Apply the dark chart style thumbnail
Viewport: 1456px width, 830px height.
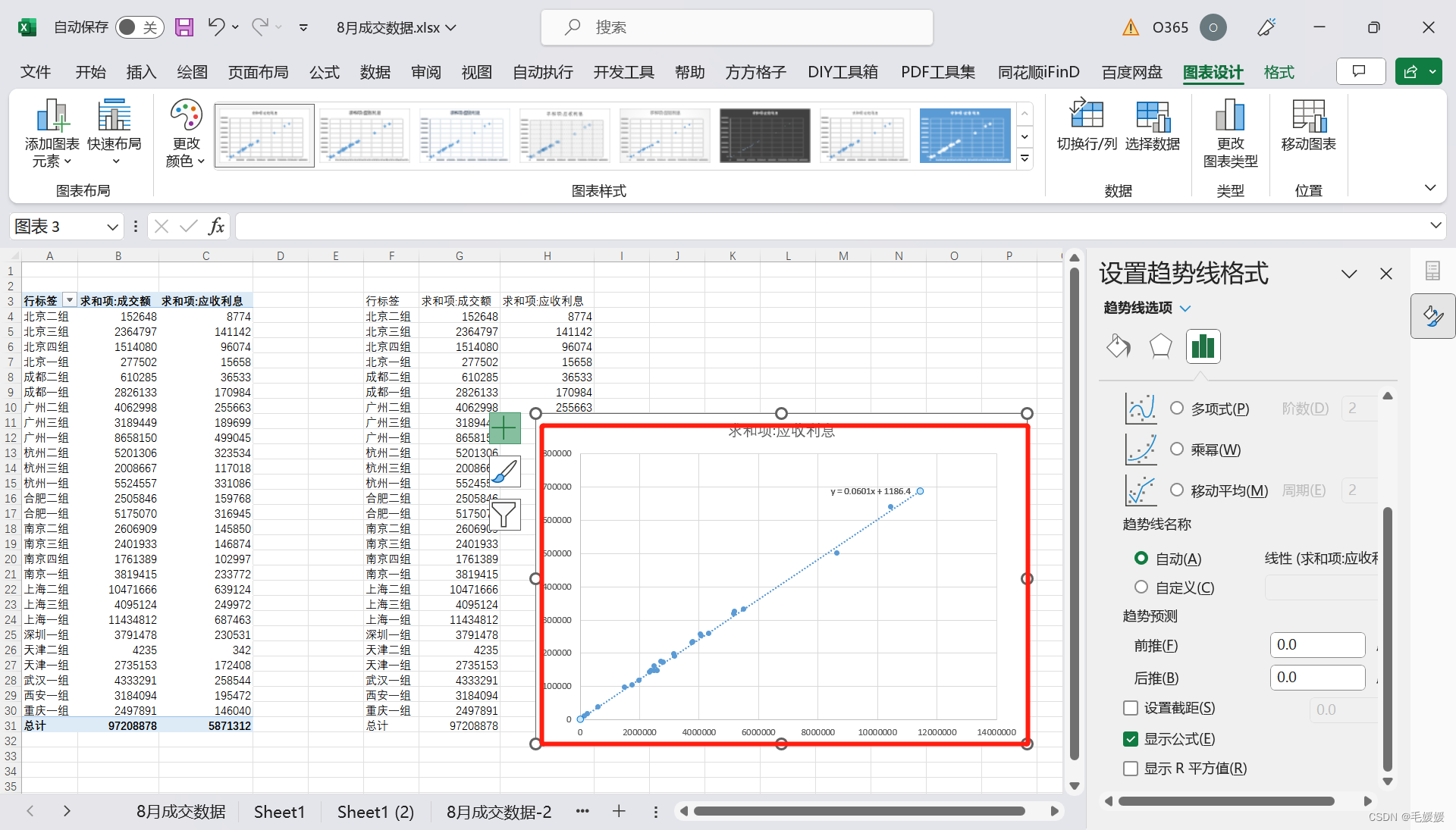764,135
